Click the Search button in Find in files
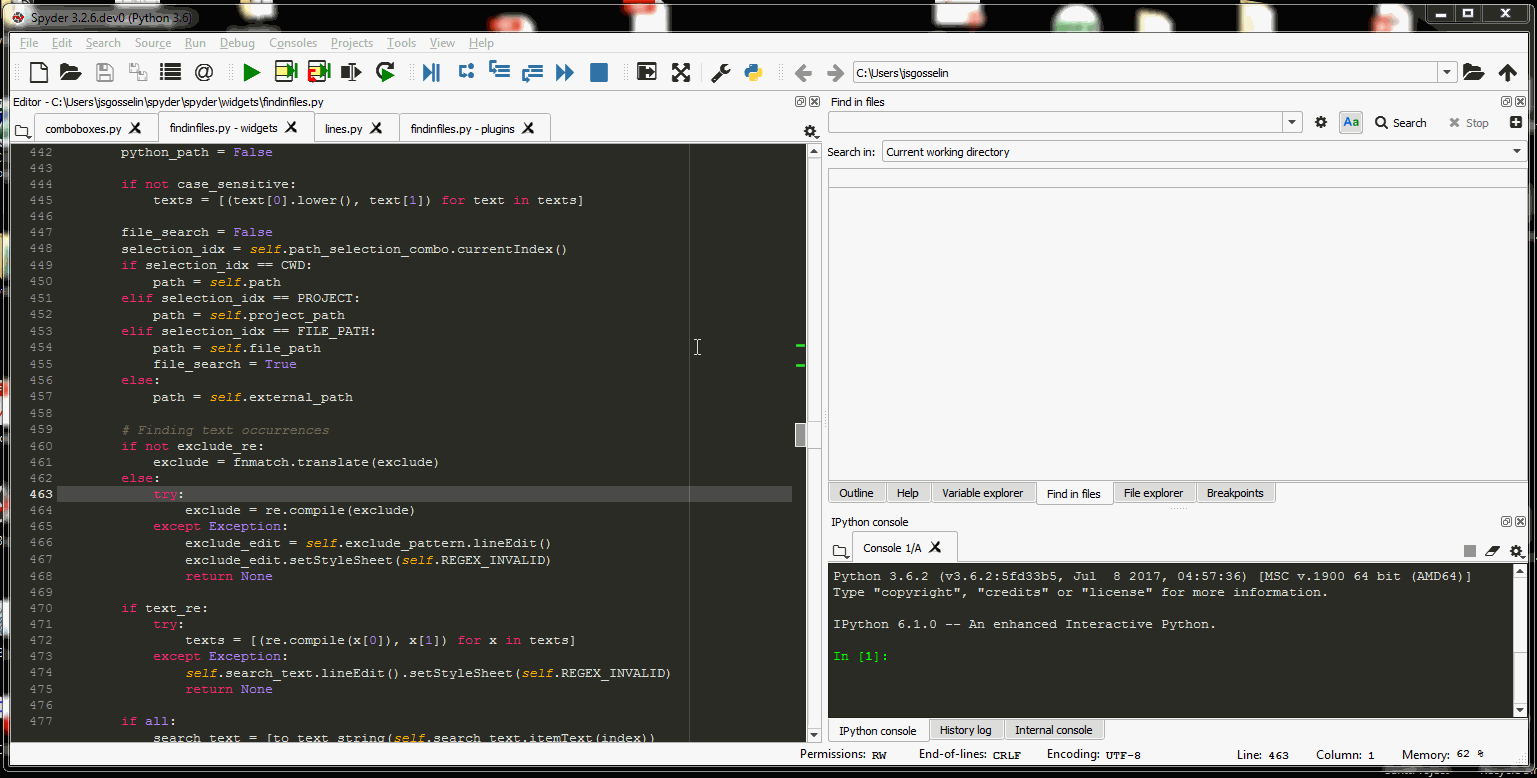Image resolution: width=1537 pixels, height=778 pixels. tap(1400, 122)
